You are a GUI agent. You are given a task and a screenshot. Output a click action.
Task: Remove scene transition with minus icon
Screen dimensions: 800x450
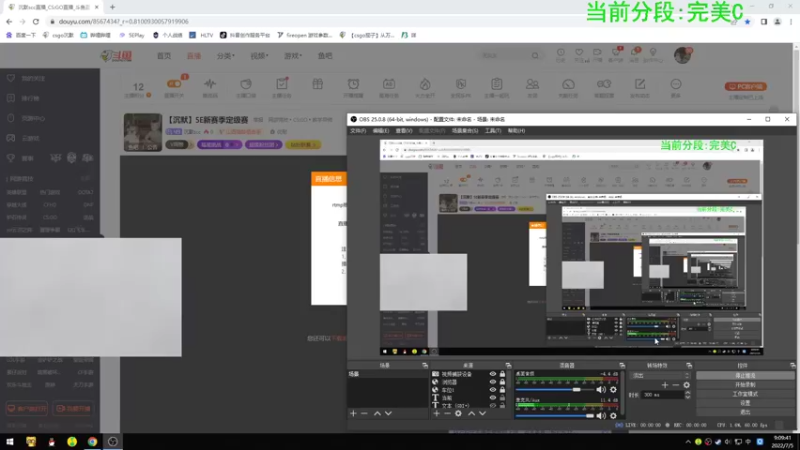(x=676, y=385)
